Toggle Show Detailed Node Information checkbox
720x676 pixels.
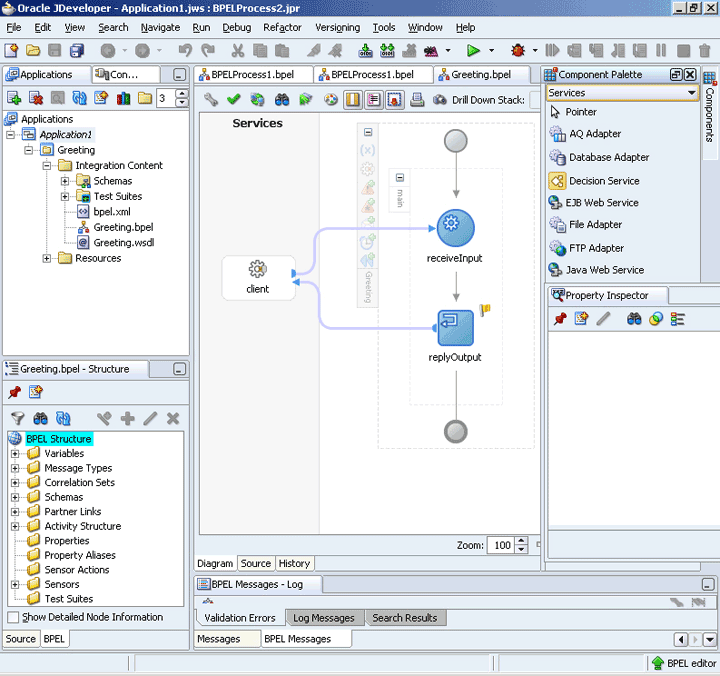[x=13, y=617]
